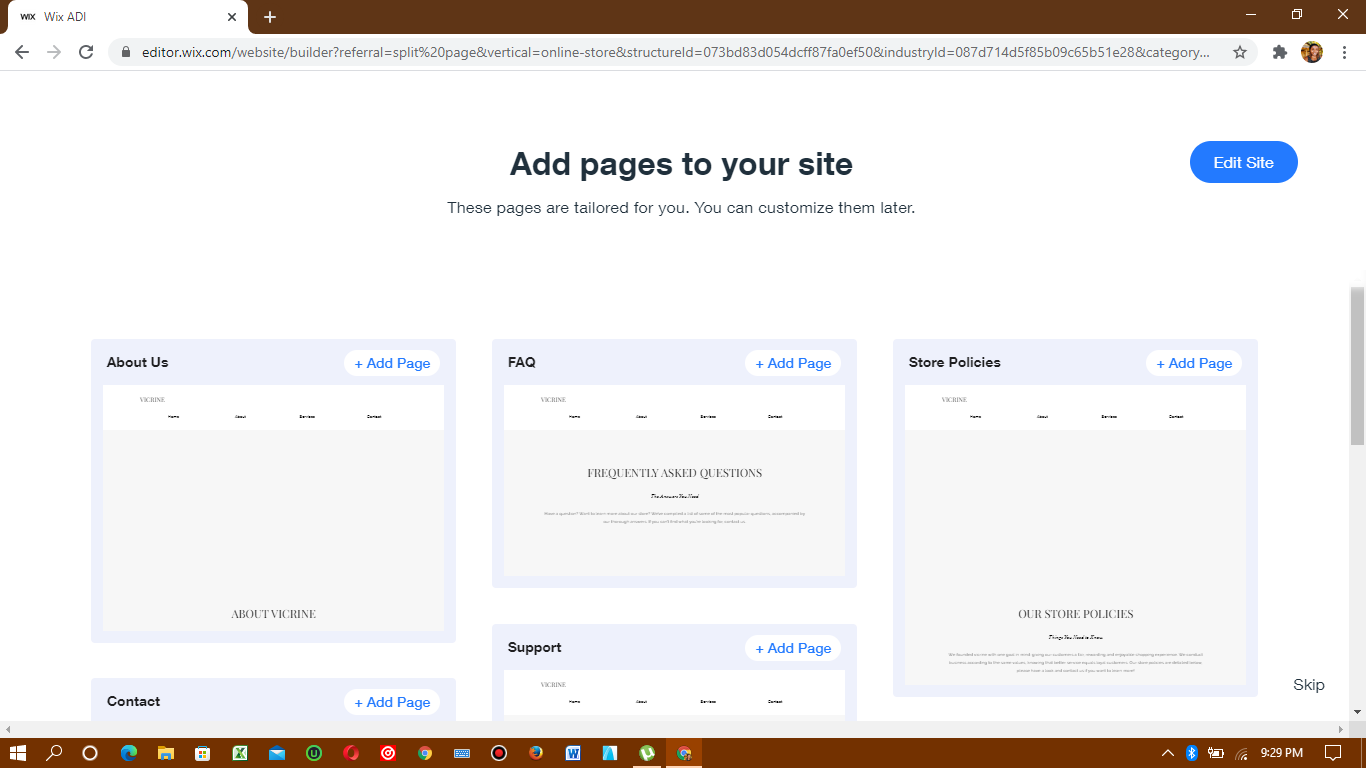Close the Wix ADI tab

(x=232, y=17)
